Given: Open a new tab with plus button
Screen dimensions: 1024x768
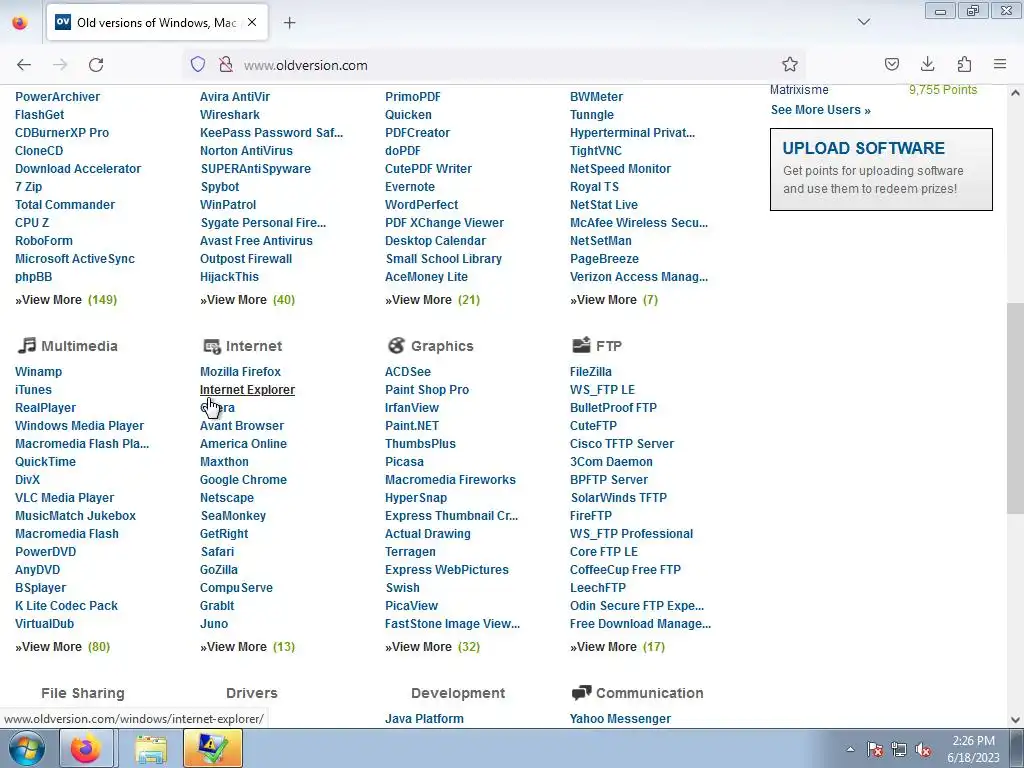Looking at the screenshot, I should pyautogui.click(x=289, y=23).
